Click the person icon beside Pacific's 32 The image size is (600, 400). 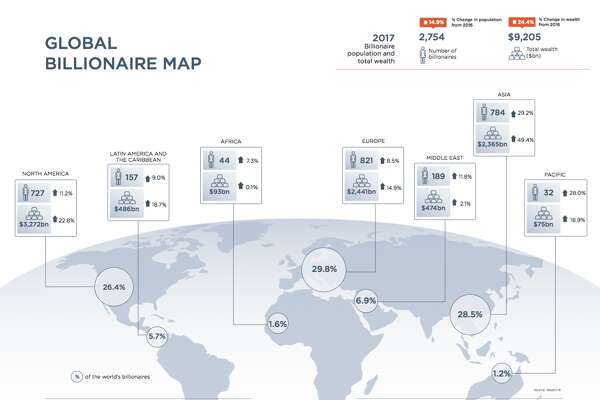click(x=535, y=192)
